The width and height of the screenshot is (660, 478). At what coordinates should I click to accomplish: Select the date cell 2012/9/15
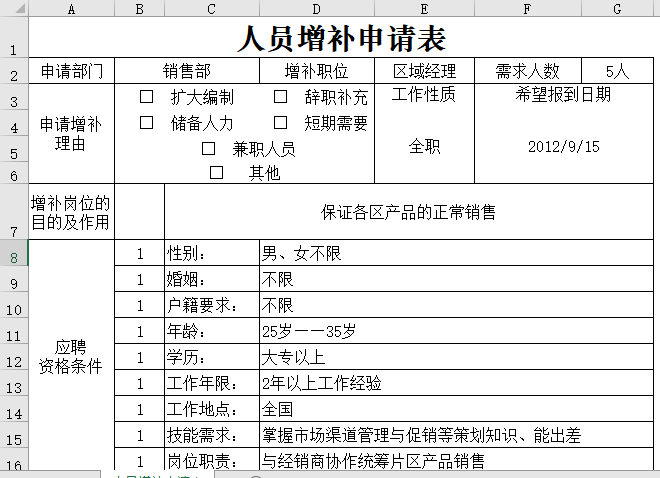[563, 146]
